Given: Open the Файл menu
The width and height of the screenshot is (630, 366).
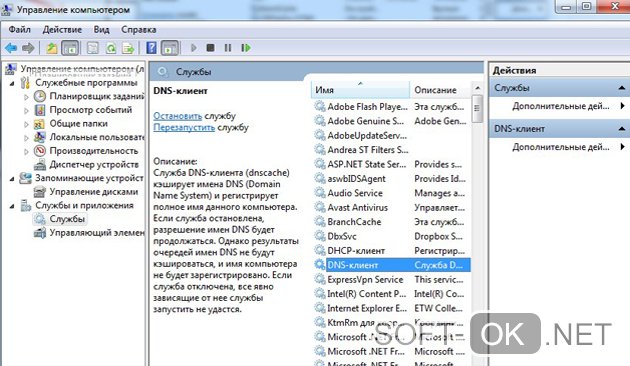Looking at the screenshot, I should [19, 30].
